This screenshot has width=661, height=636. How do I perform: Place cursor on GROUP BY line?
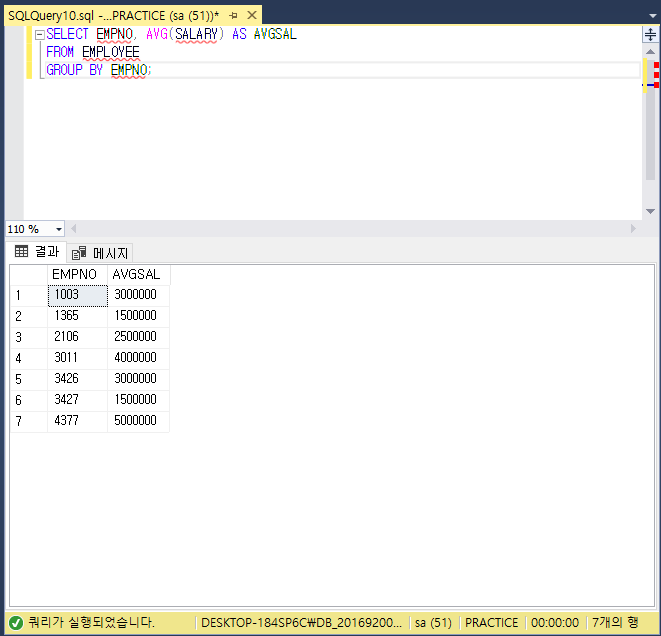click(x=342, y=70)
